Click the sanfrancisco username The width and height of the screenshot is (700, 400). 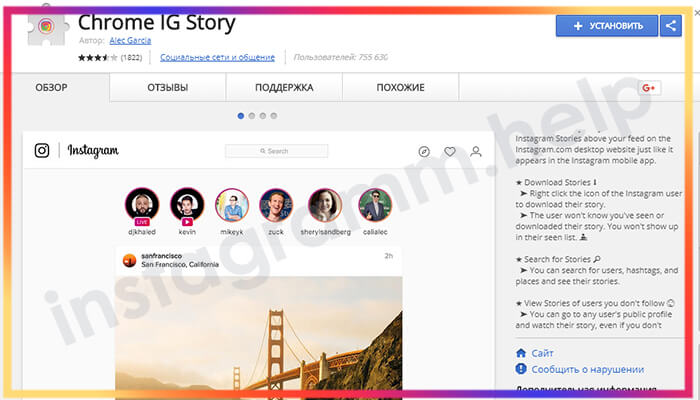click(x=162, y=256)
